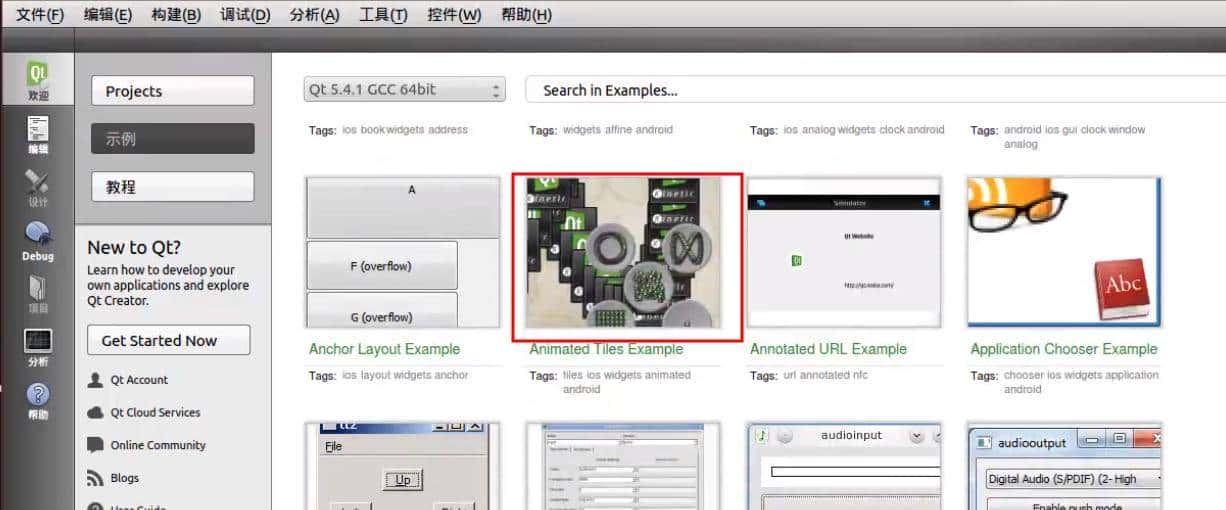Open the Online Community link
Image resolution: width=1226 pixels, height=510 pixels.
(x=158, y=445)
